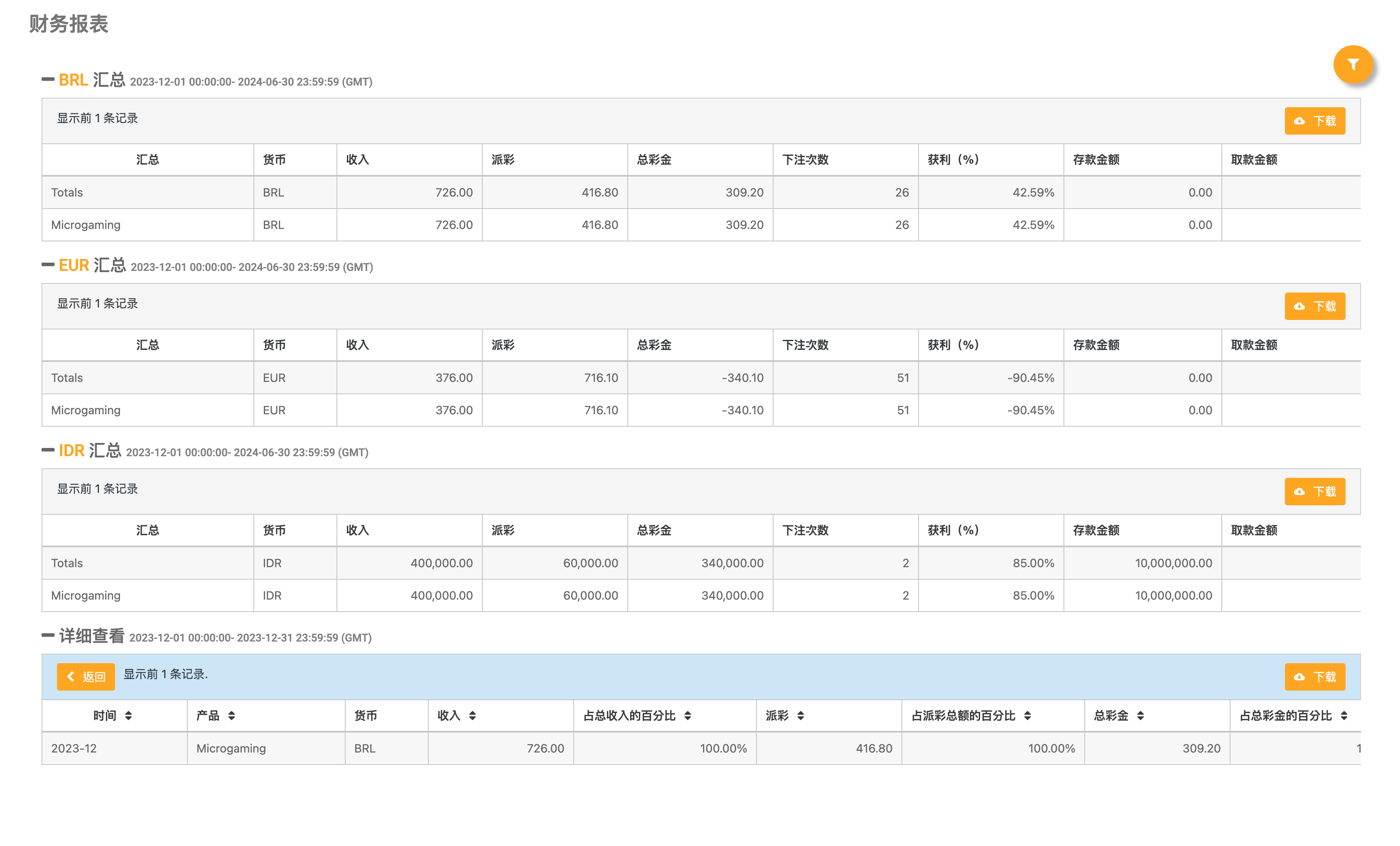The height and width of the screenshot is (846, 1400).
Task: Sort detail table by 时间 column
Action: point(128,716)
